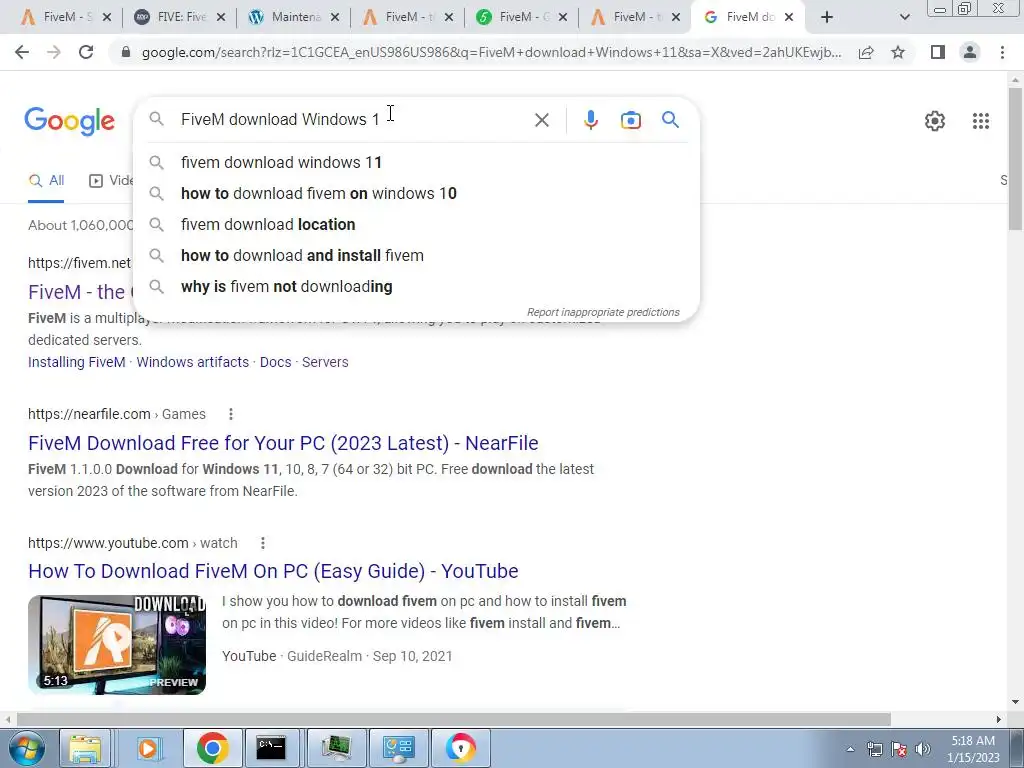
Task: Open the Servers sitelink
Action: coord(325,362)
